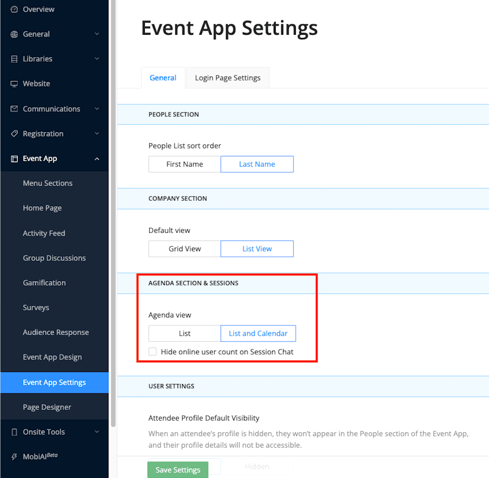Expand the Registration sidebar chevron
489x478 pixels.
[x=97, y=134]
